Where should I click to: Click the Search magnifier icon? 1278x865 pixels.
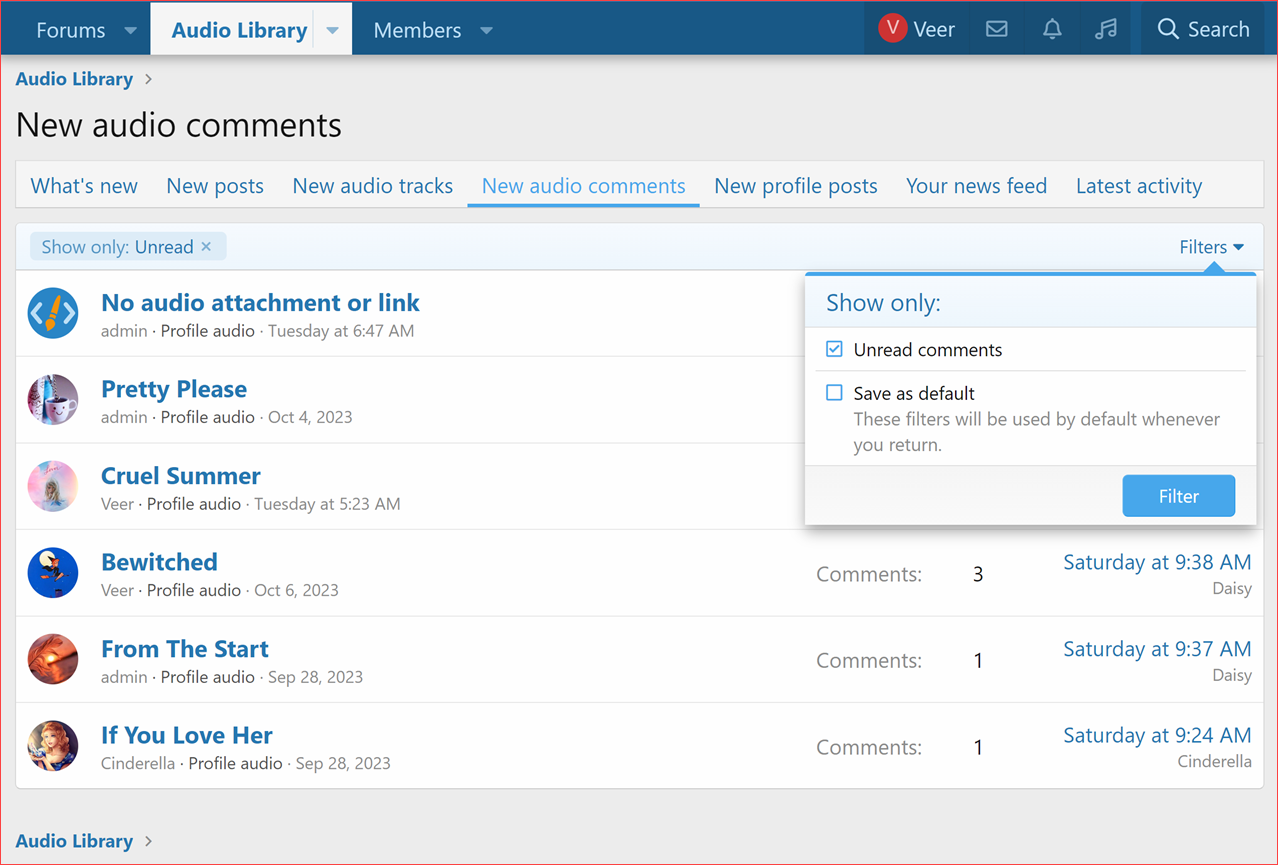click(1168, 29)
